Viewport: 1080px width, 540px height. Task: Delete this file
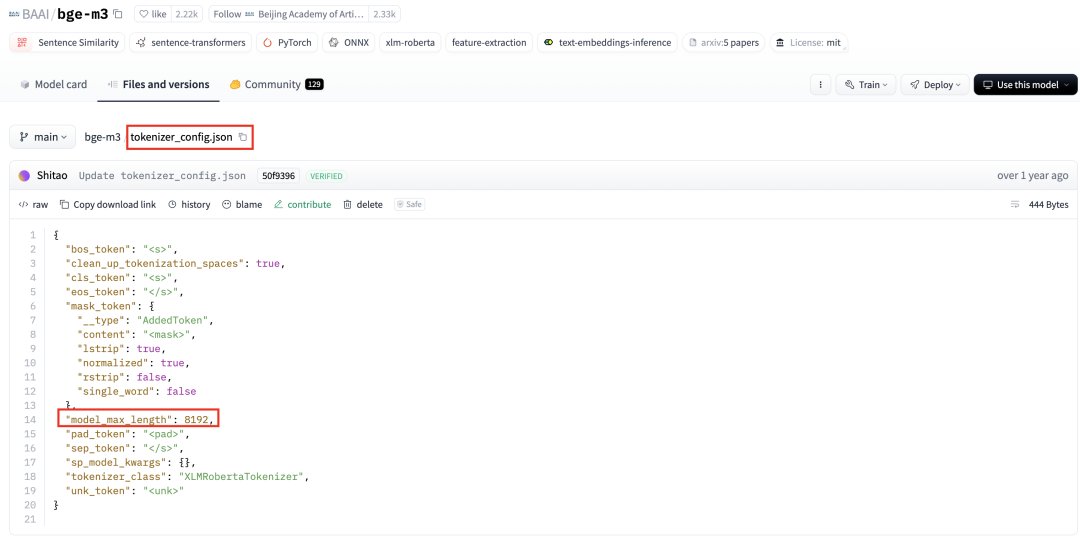tap(363, 205)
